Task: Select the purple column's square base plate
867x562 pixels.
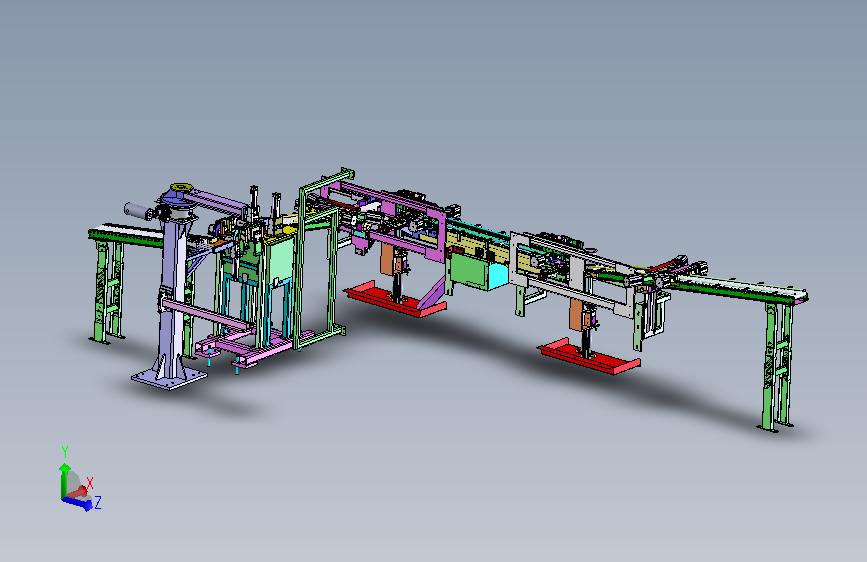Action: (x=169, y=377)
